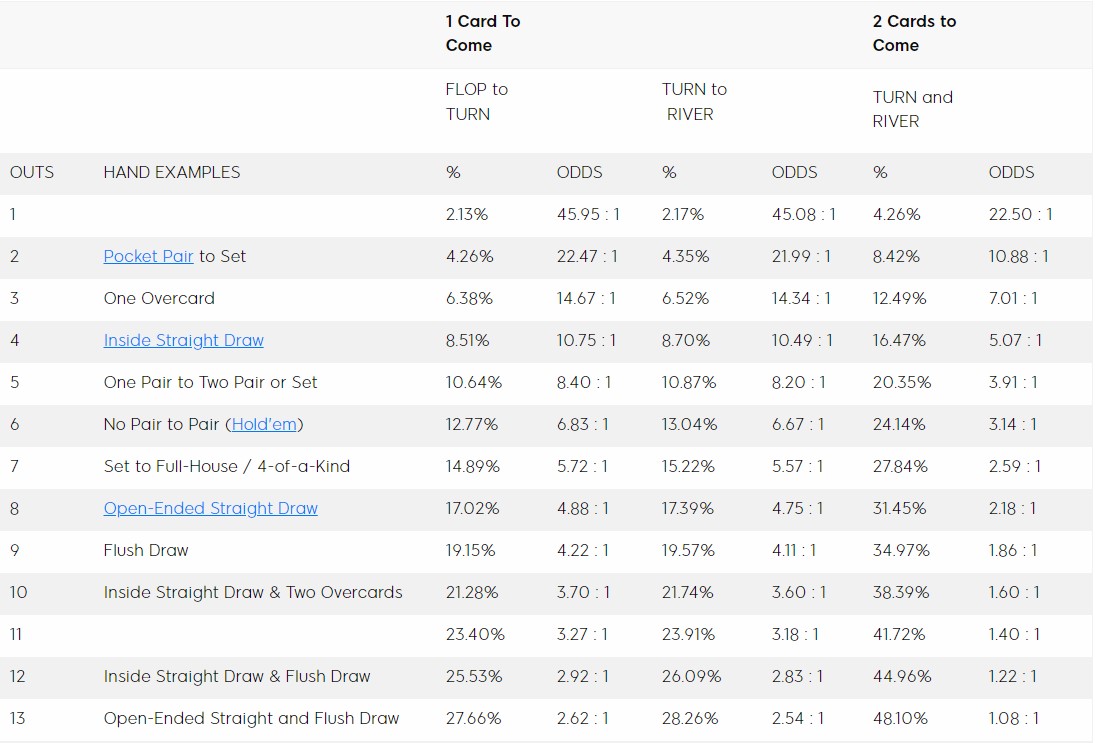Select the 48.10% percentage cell

tap(900, 718)
